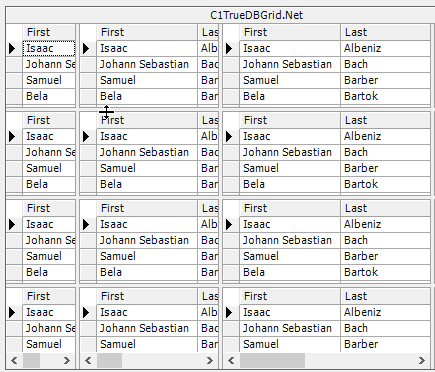Click the scroll thumb of the widest right pane
This screenshot has height=372, width=435.
pos(272,360)
